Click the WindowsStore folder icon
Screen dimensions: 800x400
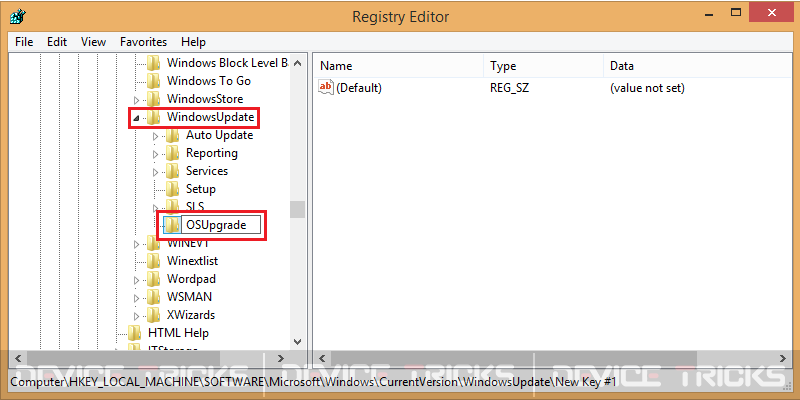(x=154, y=99)
